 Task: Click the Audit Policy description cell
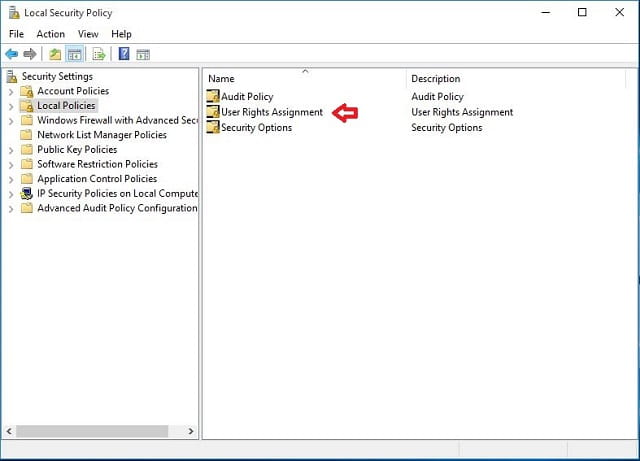pos(437,96)
